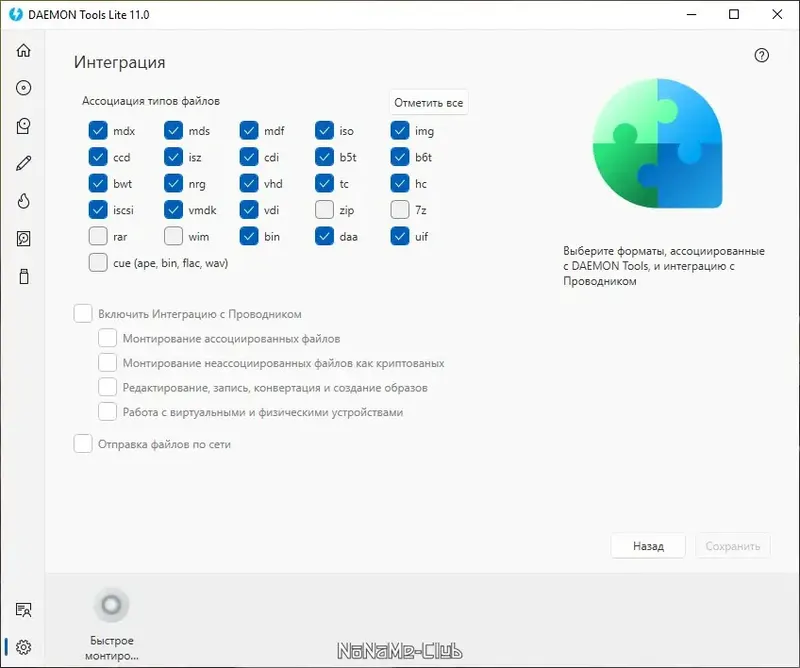Click the Ассоциация типов файлов label
This screenshot has height=668, width=800.
tap(151, 101)
